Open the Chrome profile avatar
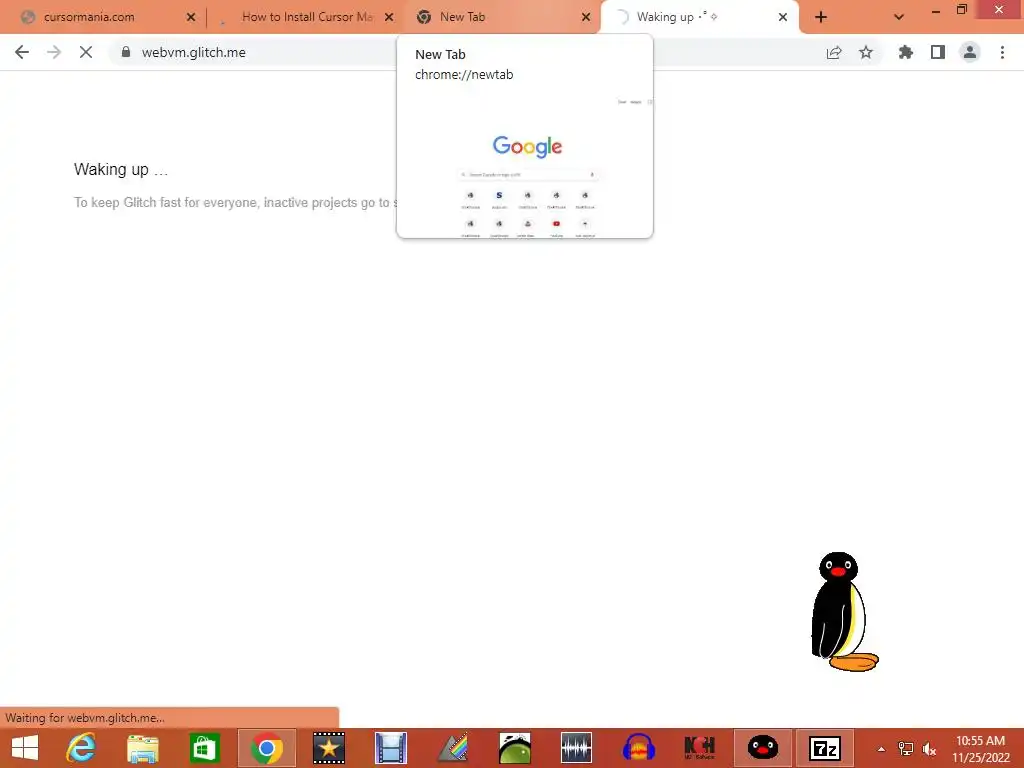1024x768 pixels. click(970, 52)
